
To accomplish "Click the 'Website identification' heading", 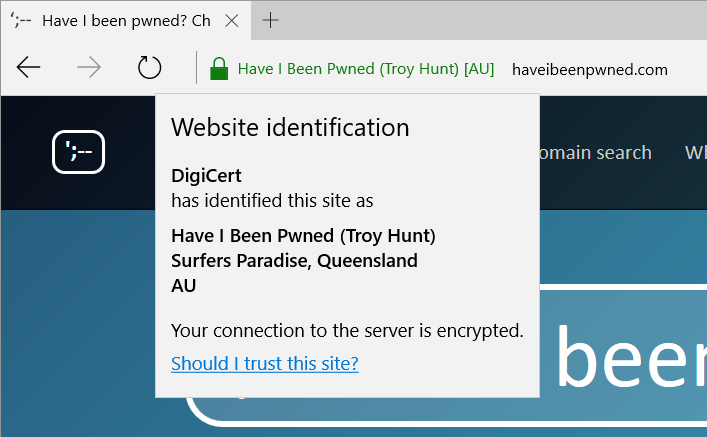I will (290, 128).
